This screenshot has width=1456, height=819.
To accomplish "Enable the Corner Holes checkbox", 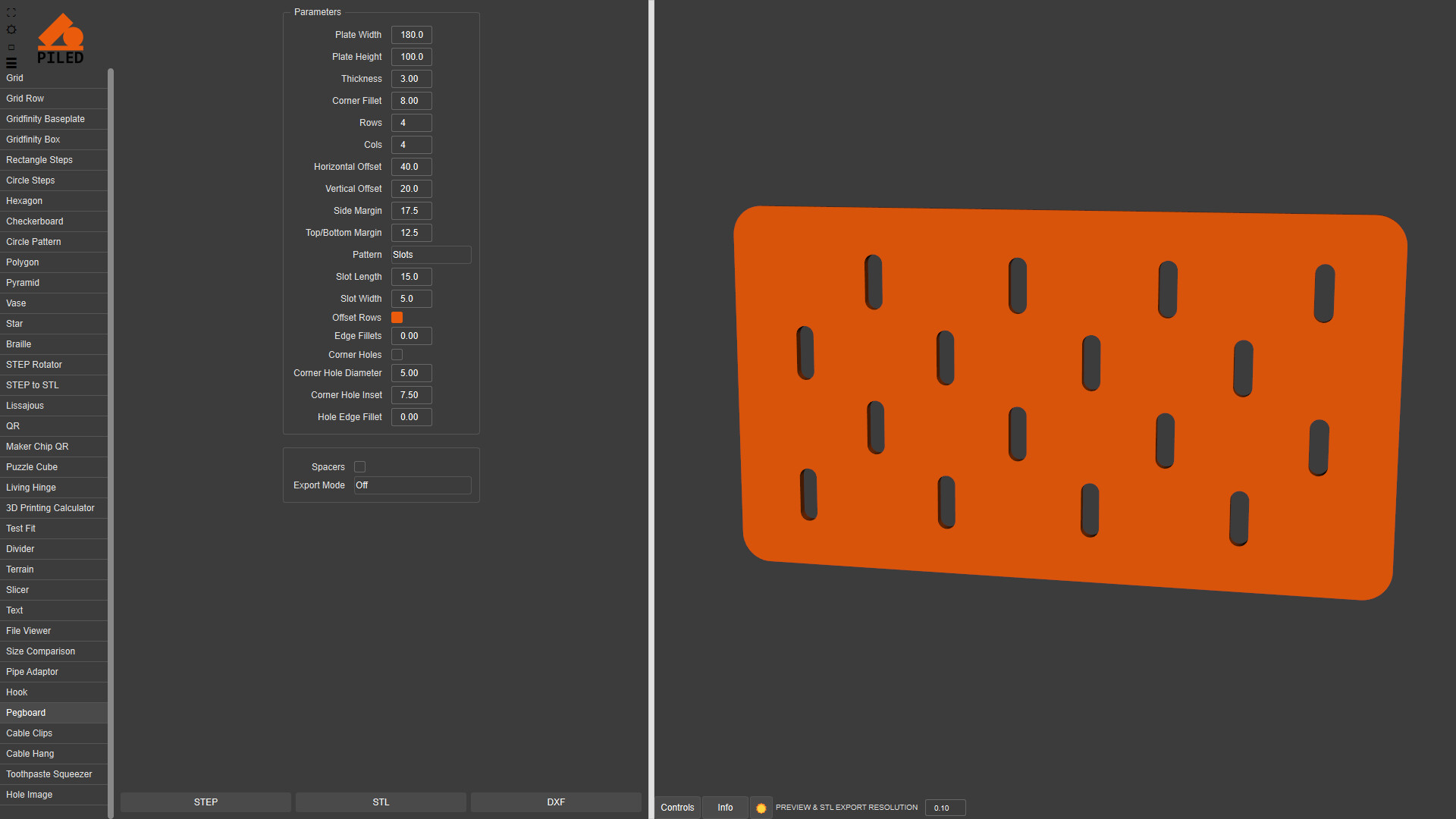I will (397, 355).
